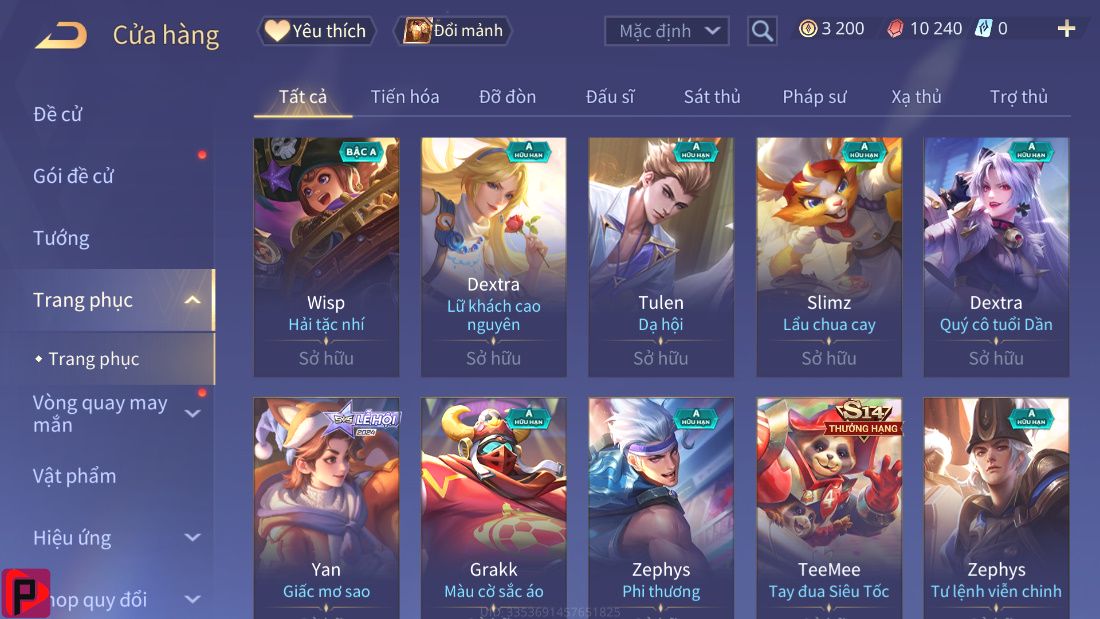
Task: Open the TeeMee Tay đua Siêu Tốc skin
Action: tap(829, 508)
